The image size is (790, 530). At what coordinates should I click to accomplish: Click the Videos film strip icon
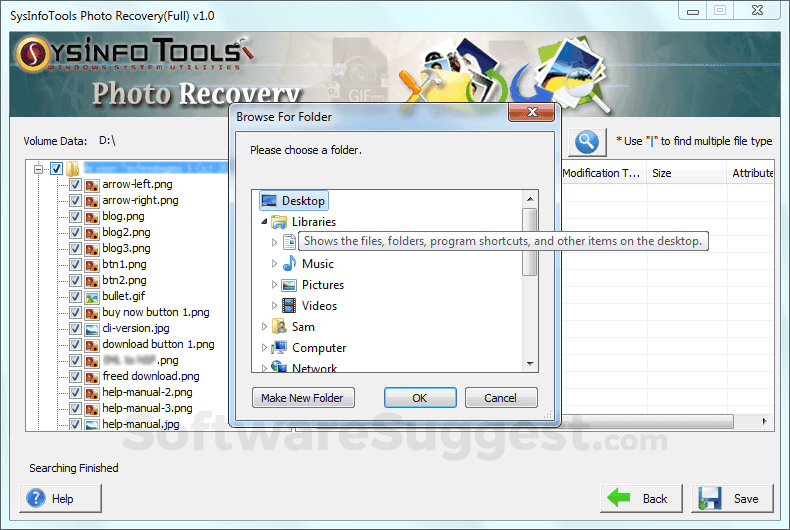[x=289, y=305]
